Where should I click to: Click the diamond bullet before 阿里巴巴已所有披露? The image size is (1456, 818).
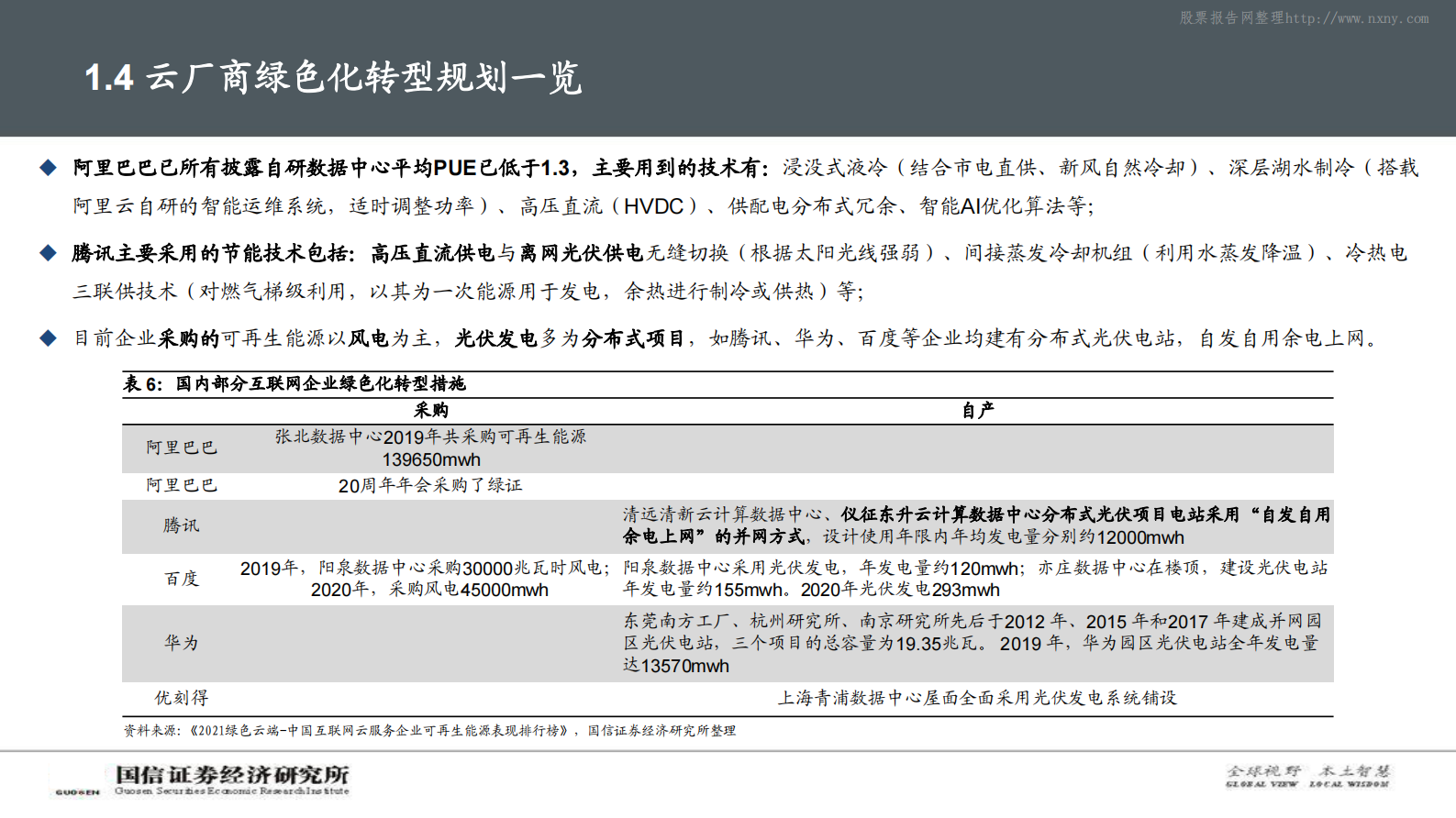pos(49,168)
